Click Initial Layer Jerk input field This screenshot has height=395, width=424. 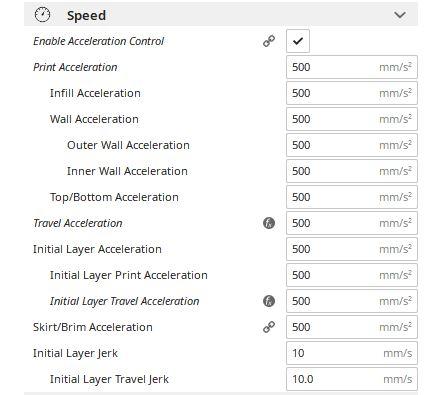352,353
